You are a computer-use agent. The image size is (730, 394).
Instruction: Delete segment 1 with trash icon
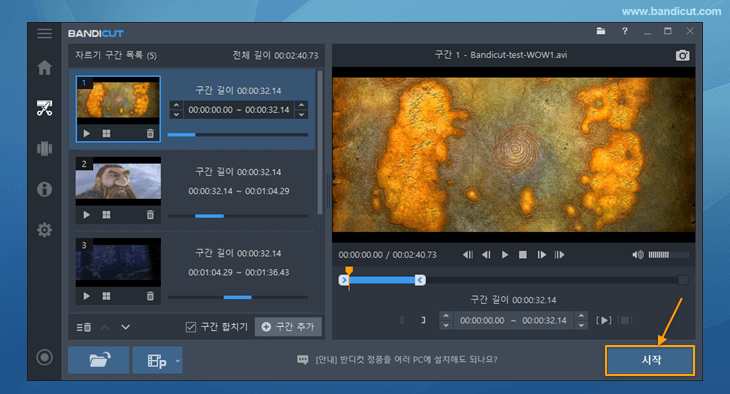(x=150, y=134)
